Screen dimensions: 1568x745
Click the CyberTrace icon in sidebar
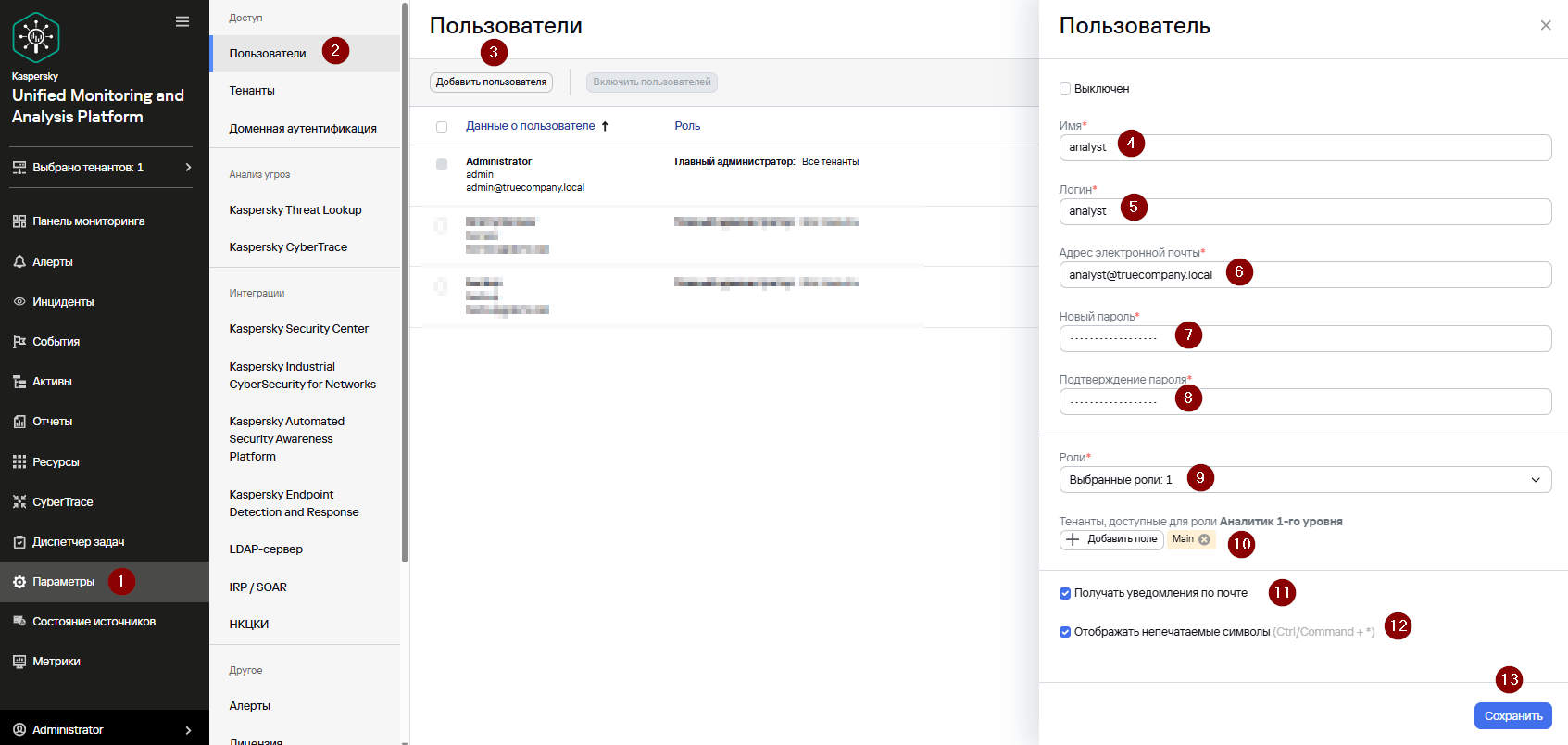coord(19,501)
